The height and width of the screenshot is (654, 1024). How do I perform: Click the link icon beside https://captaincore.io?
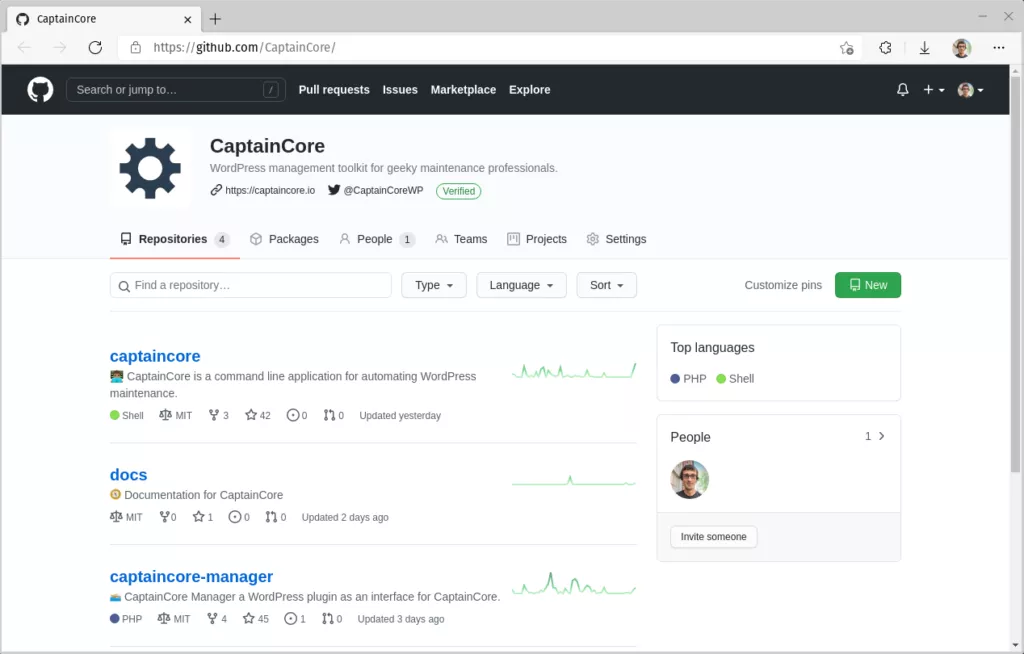215,190
